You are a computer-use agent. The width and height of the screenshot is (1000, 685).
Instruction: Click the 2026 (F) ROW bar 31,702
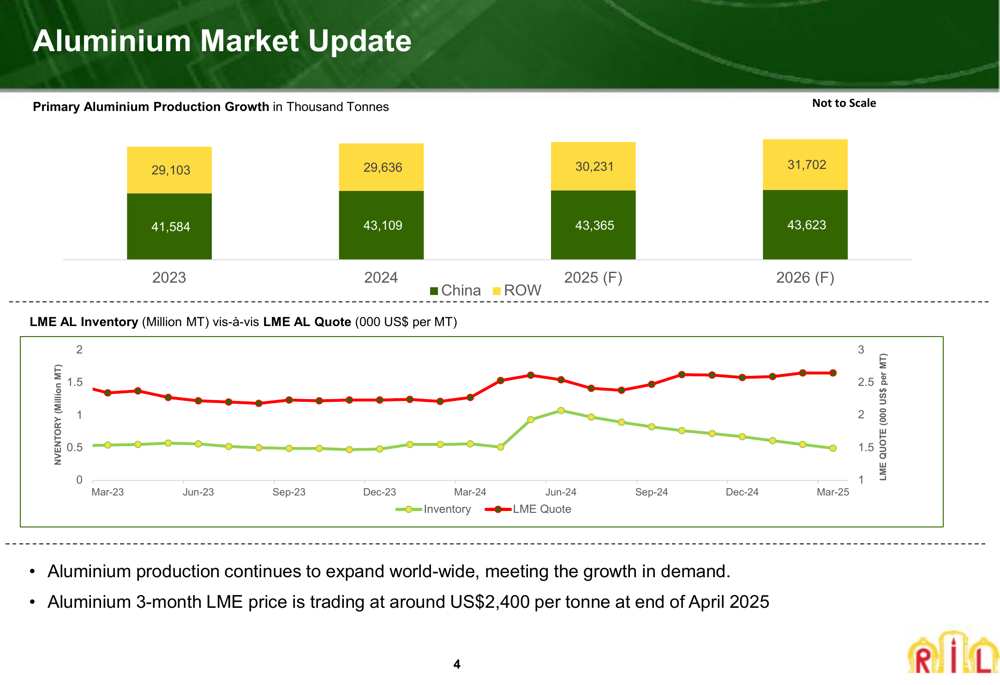(805, 165)
